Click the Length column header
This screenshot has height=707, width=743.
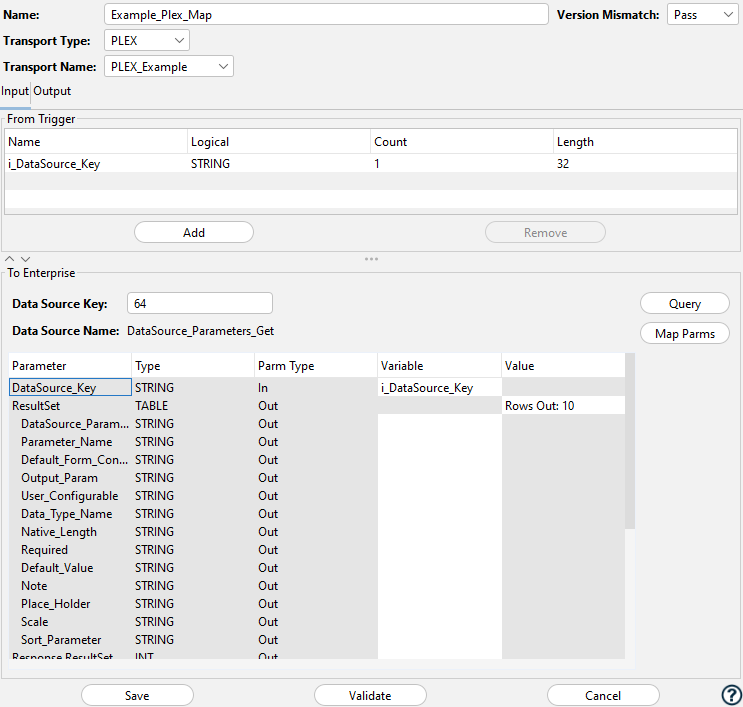tap(645, 142)
